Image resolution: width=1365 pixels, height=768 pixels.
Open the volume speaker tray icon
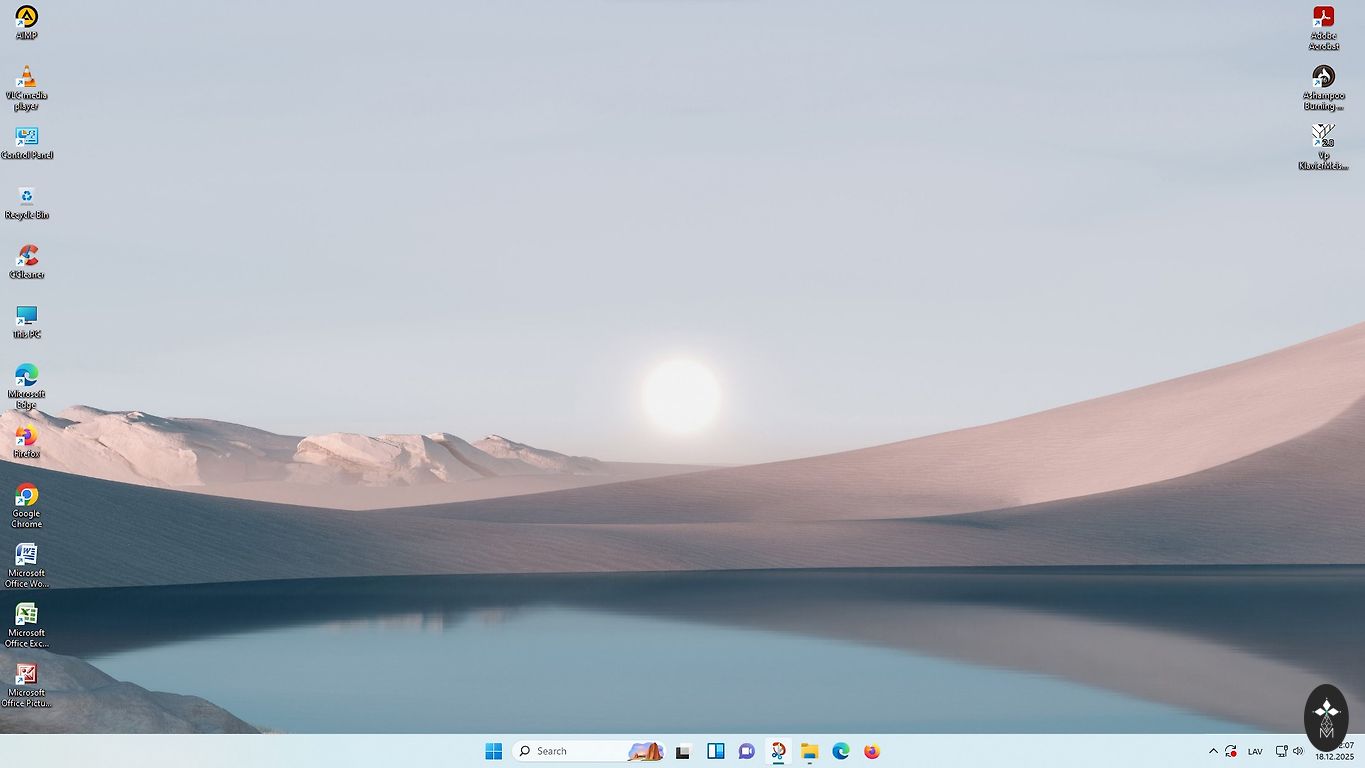[x=1298, y=751]
